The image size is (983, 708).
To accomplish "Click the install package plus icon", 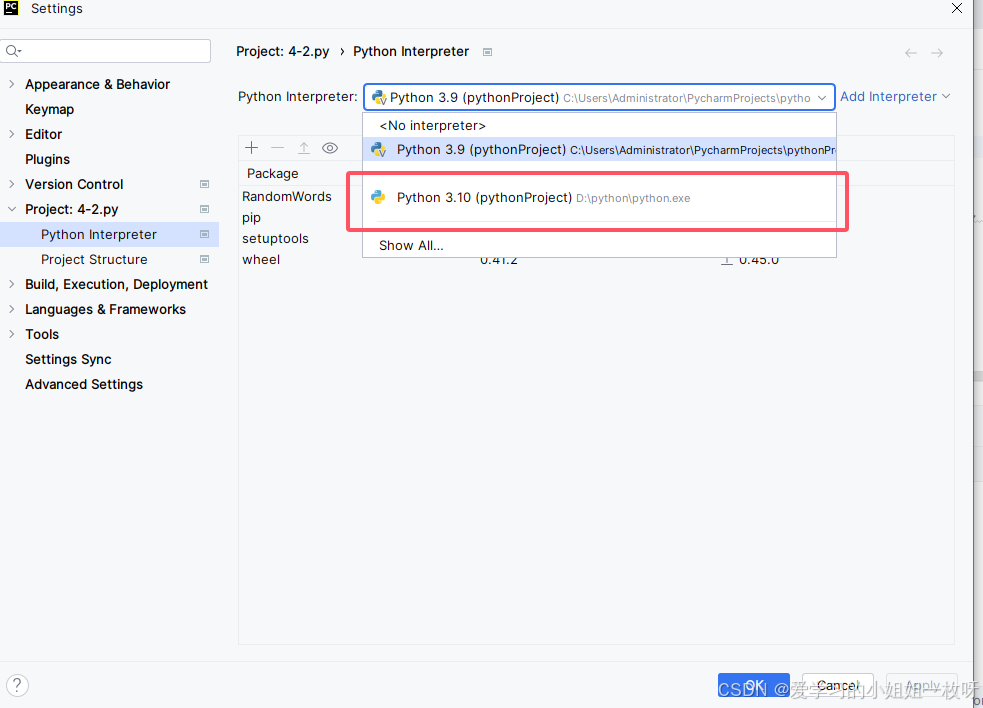I will (251, 148).
